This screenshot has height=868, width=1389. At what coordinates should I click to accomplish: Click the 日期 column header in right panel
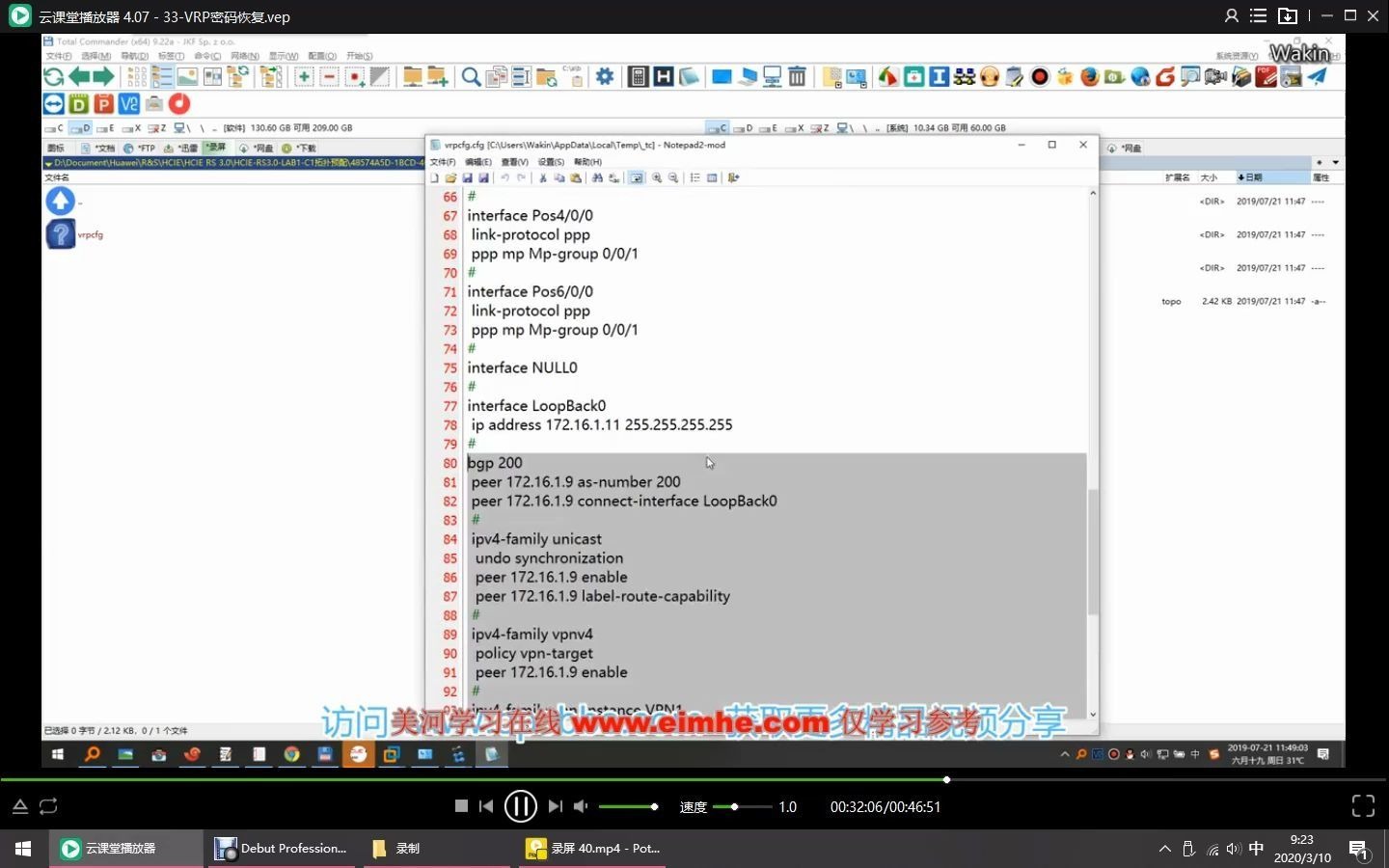click(x=1272, y=177)
